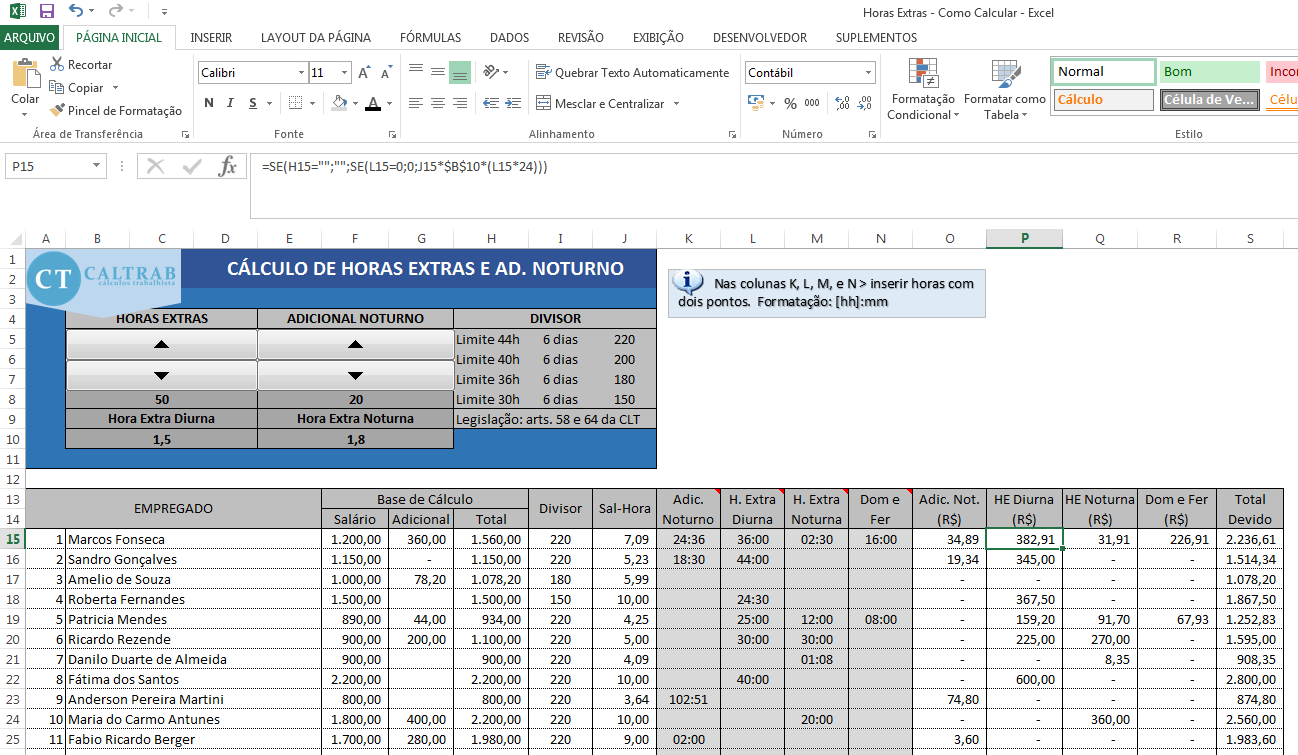Open fill color dropdown arrow

[x=354, y=103]
